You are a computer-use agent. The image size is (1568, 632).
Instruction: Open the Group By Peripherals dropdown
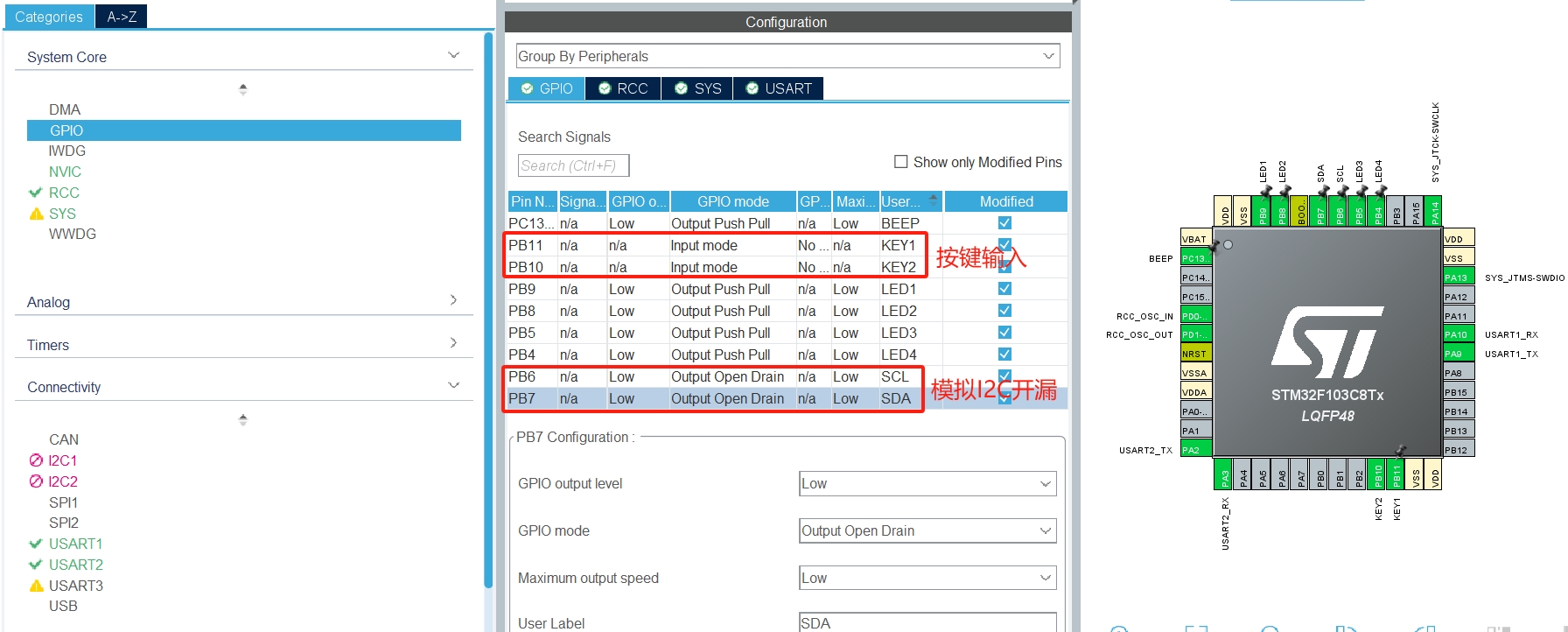[787, 56]
